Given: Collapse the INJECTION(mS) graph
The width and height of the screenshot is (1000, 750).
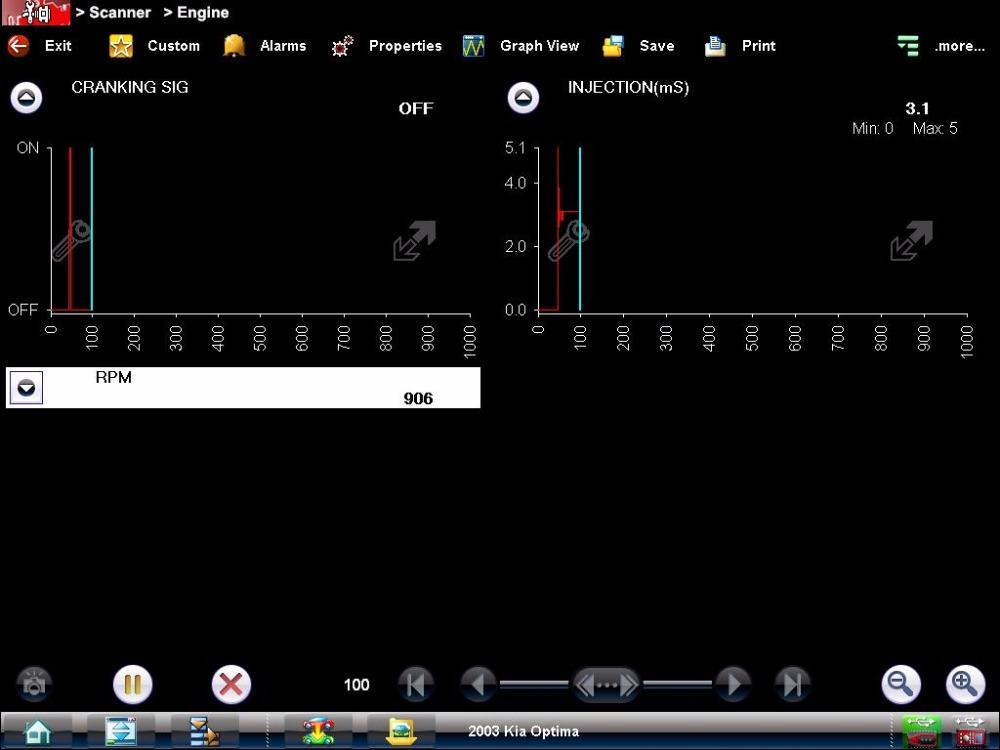Looking at the screenshot, I should (x=523, y=98).
